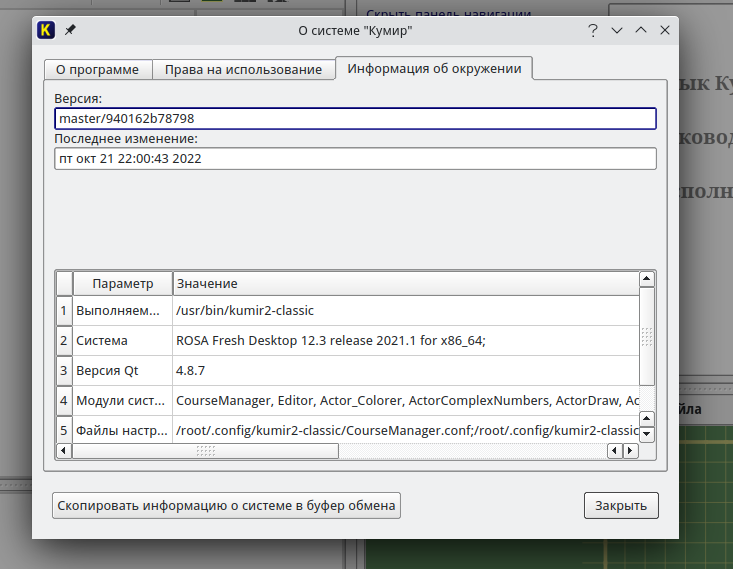Click the Значение column header
Image resolution: width=733 pixels, height=569 pixels.
406,284
